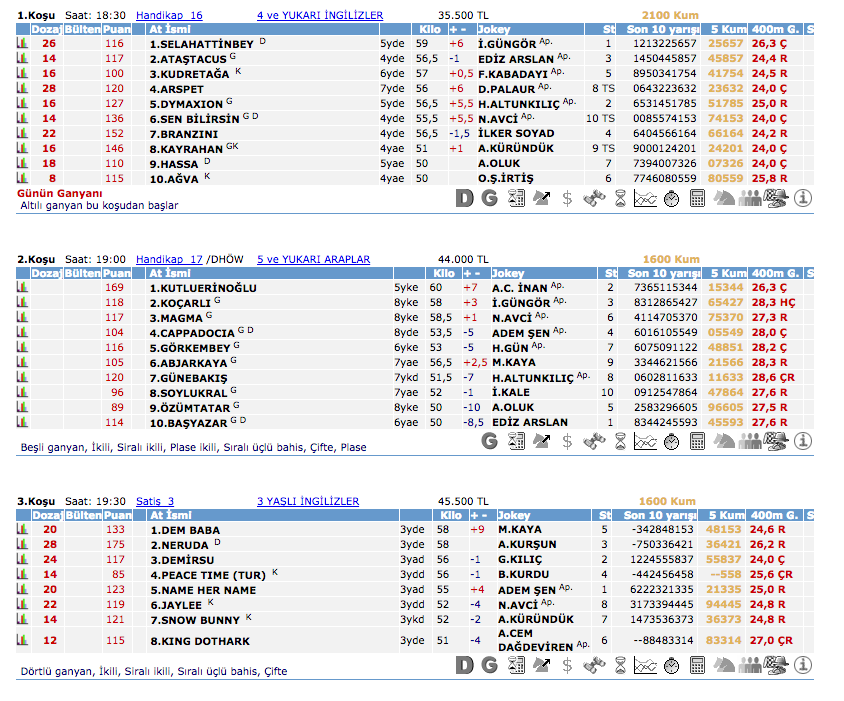Click the G icon in race 2 toolbar
Image resolution: width=844 pixels, height=701 pixels.
490,441
